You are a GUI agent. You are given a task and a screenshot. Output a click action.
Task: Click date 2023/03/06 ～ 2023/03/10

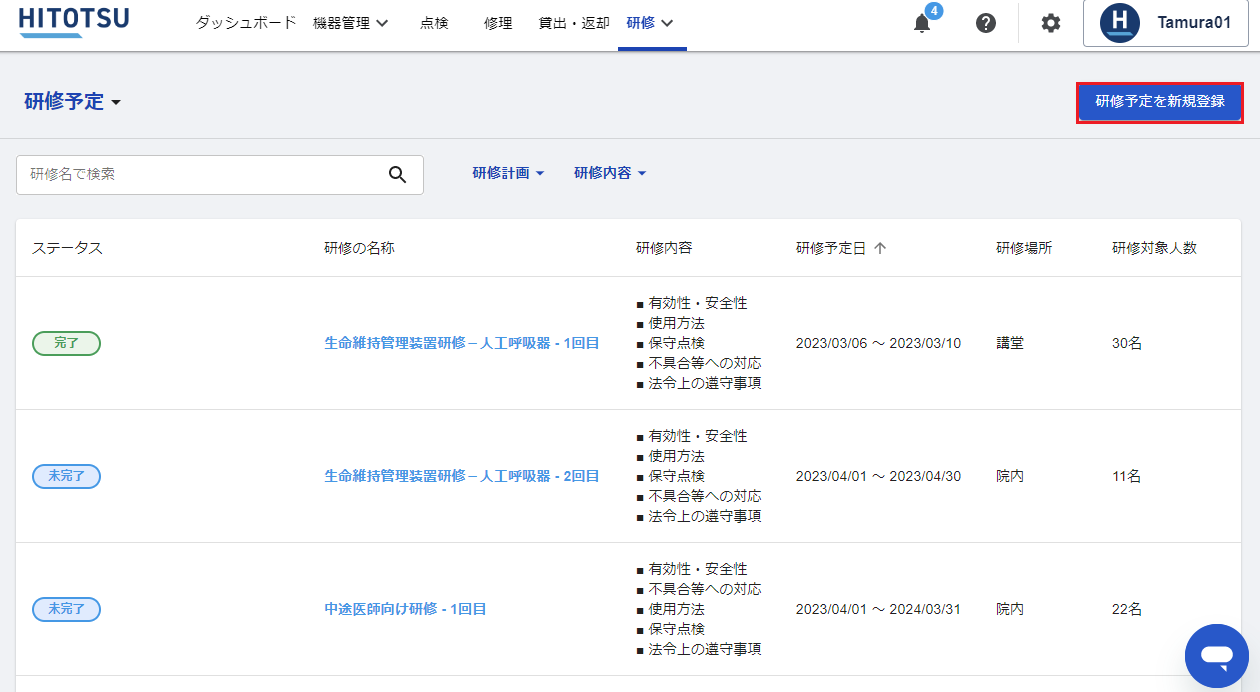tap(878, 343)
